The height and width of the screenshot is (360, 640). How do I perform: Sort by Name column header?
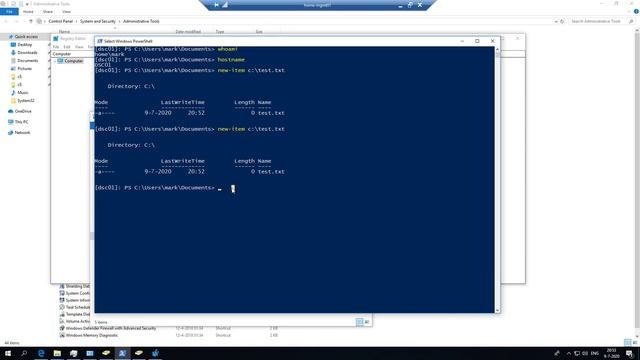click(x=64, y=31)
